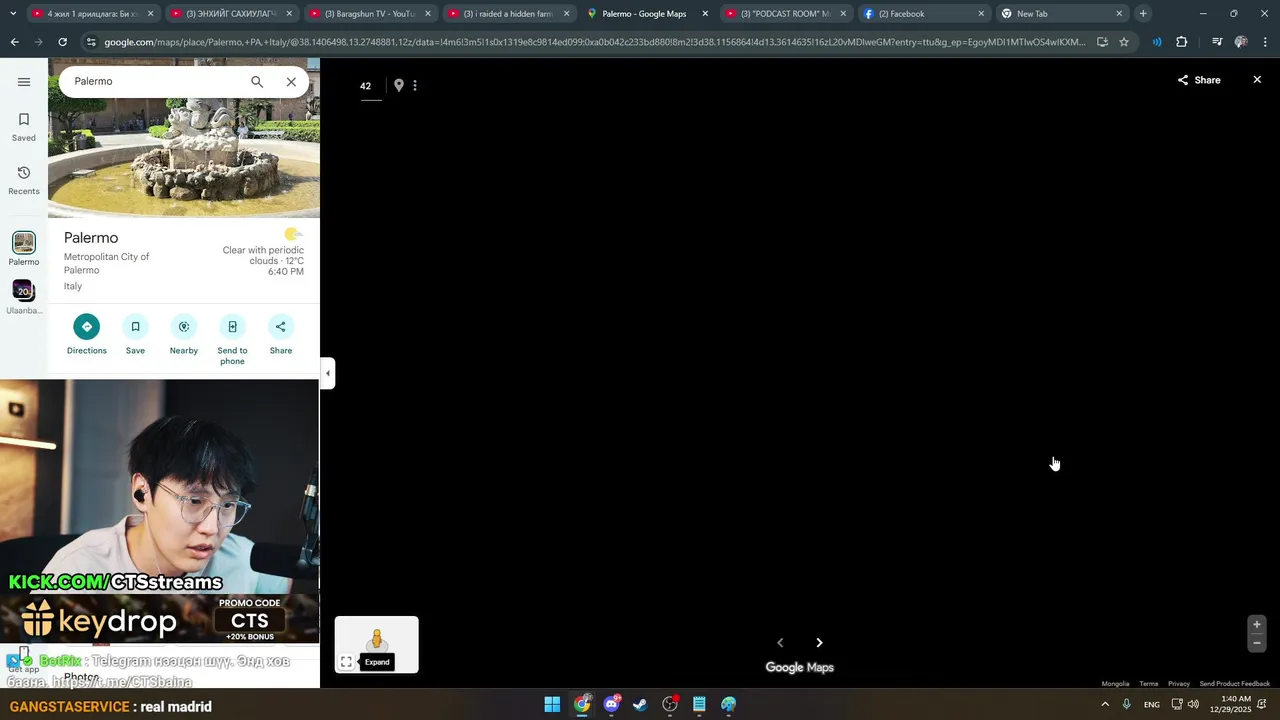
Task: Click the install app icon in address bar
Action: click(x=1102, y=42)
